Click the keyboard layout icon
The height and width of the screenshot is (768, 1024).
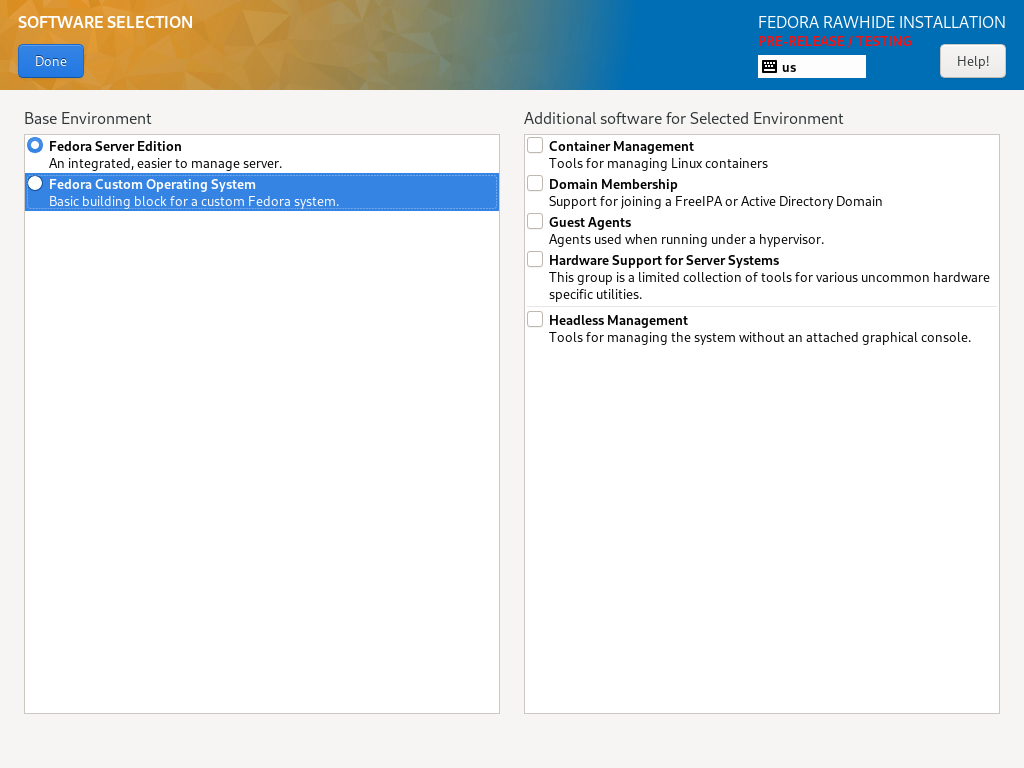[x=769, y=67]
